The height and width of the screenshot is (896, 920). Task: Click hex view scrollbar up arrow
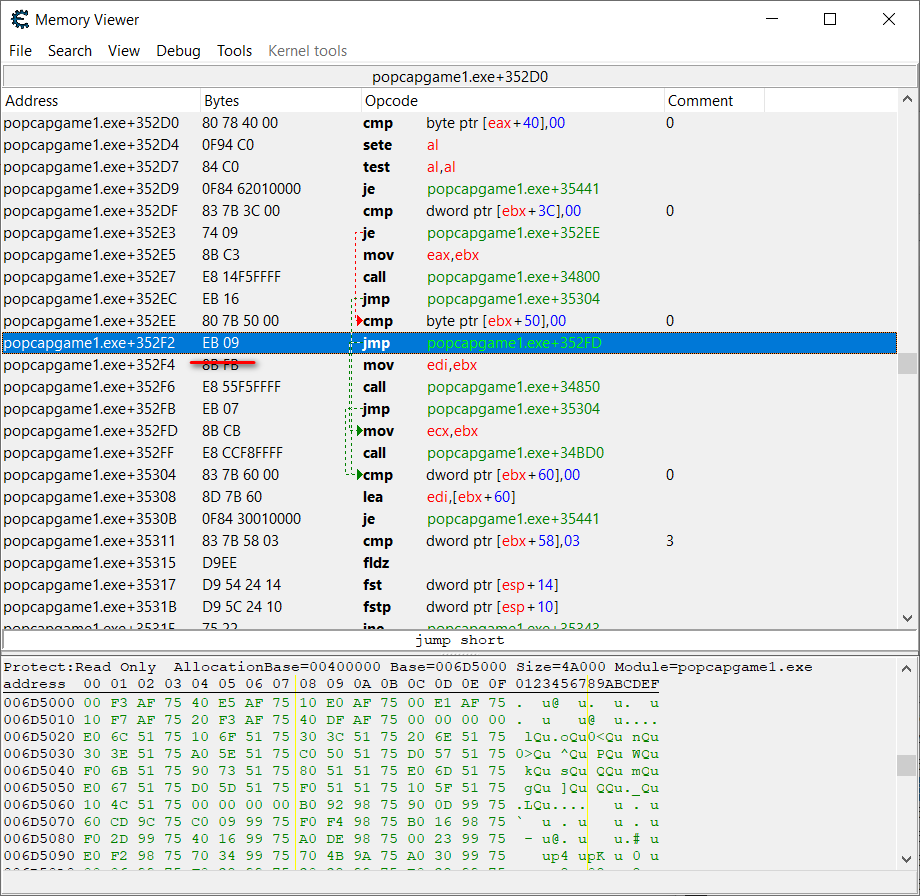pos(907,668)
